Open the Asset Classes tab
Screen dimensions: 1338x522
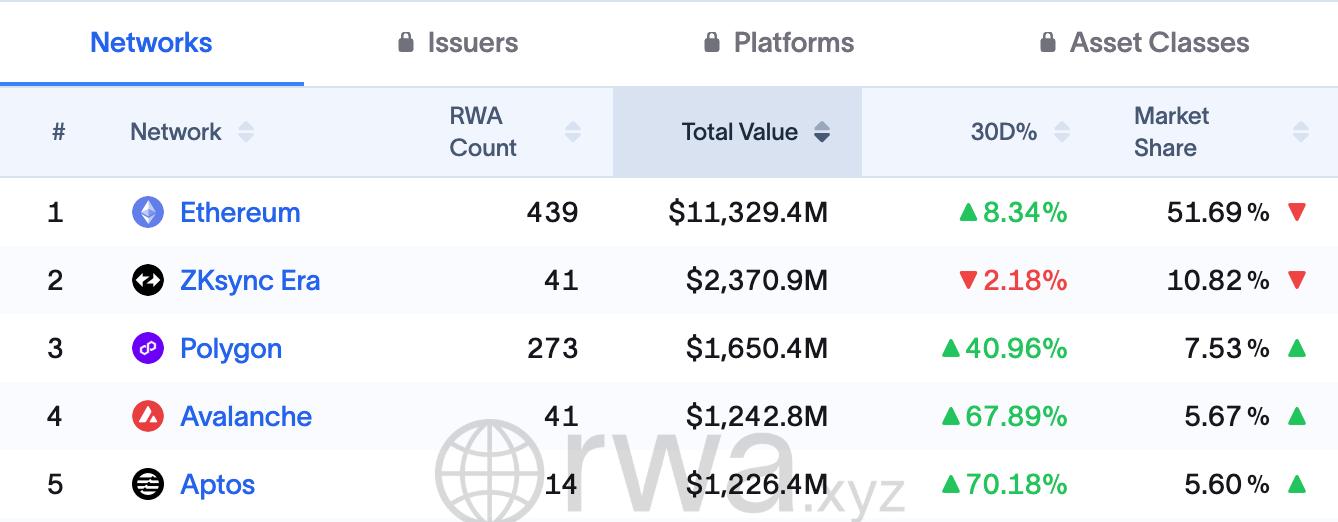click(x=1159, y=43)
